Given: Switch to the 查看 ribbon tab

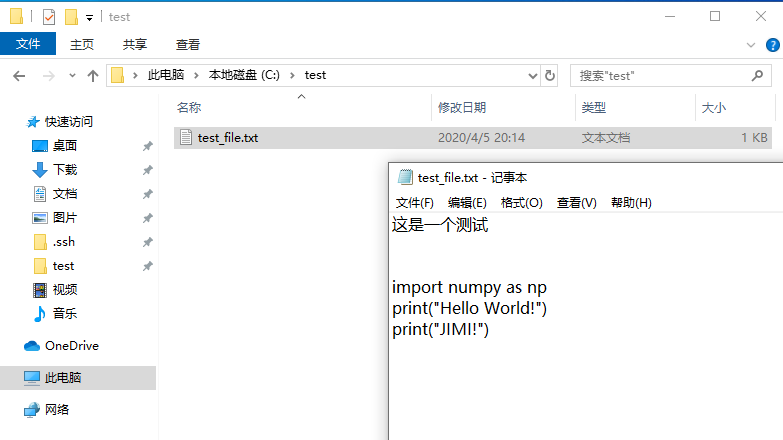Looking at the screenshot, I should coord(188,44).
